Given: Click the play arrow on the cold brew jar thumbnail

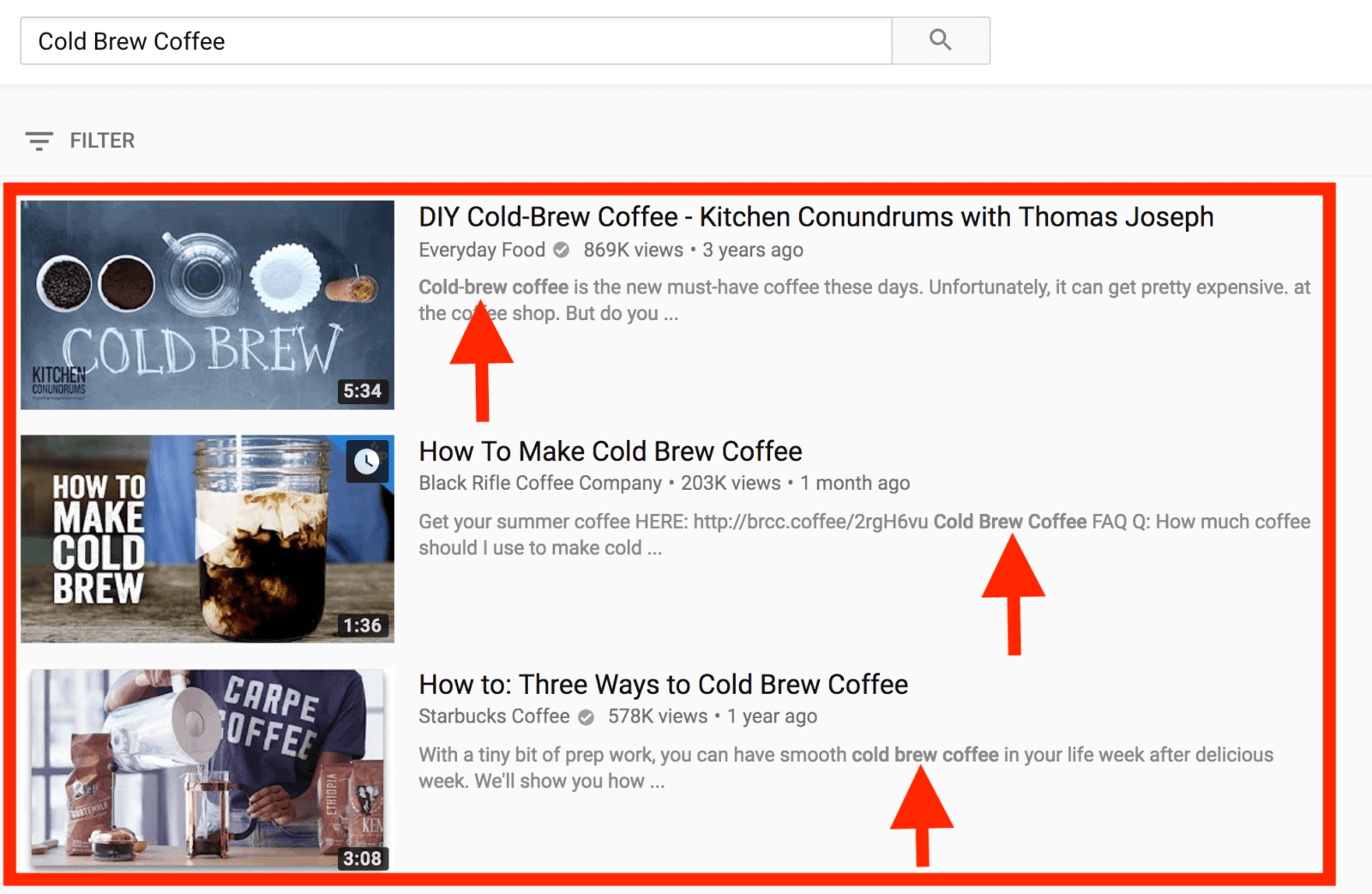Looking at the screenshot, I should [208, 539].
